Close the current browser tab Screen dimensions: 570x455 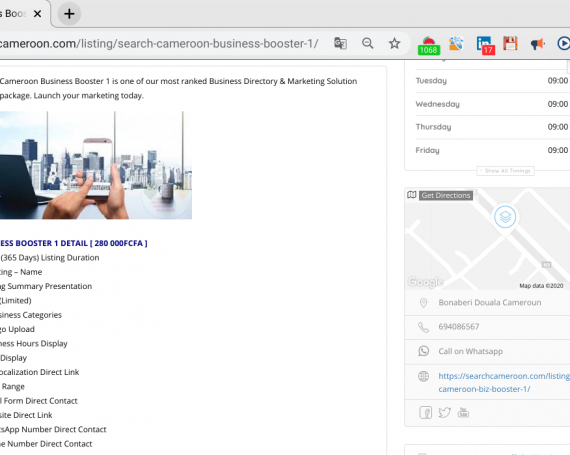[x=37, y=14]
